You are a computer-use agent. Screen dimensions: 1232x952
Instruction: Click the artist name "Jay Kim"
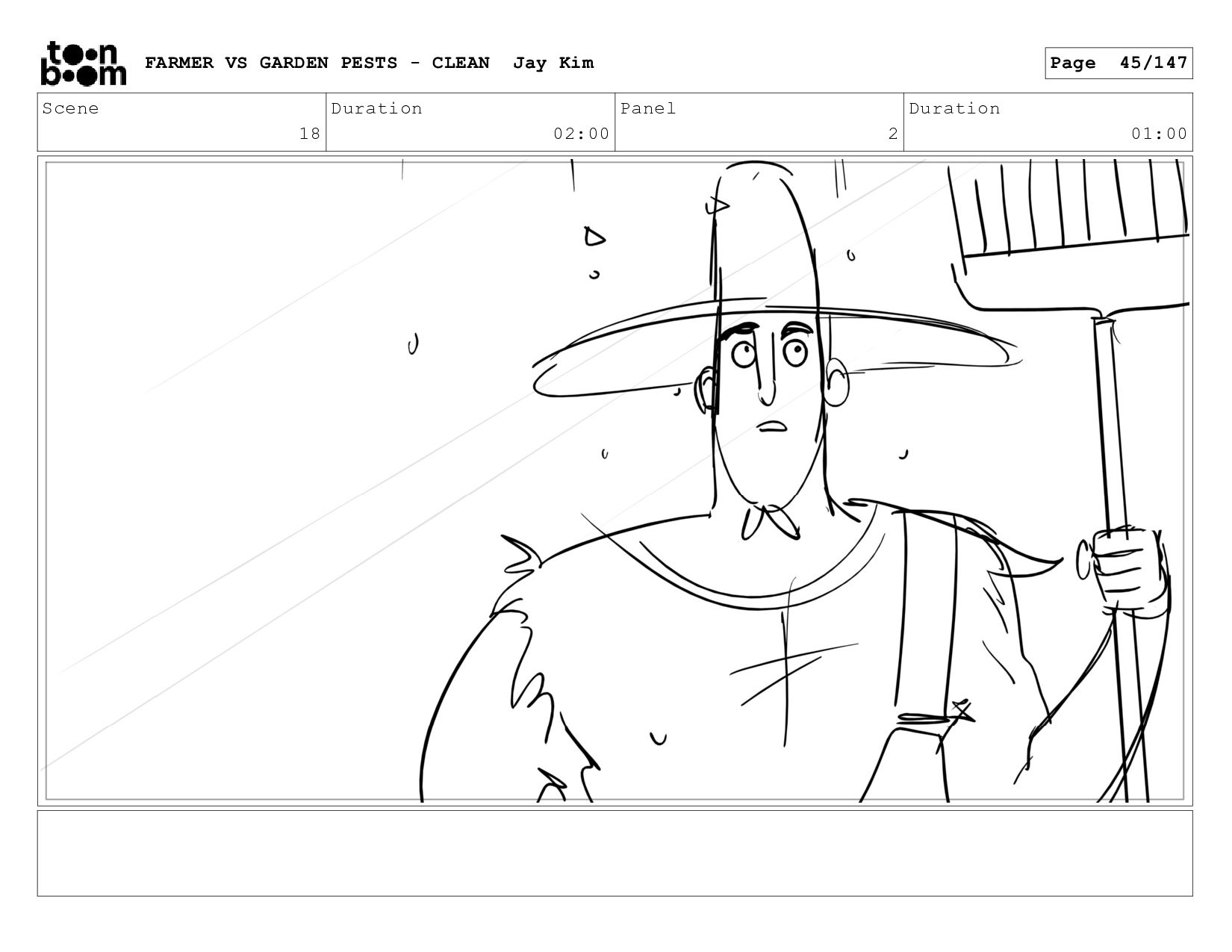pyautogui.click(x=553, y=63)
